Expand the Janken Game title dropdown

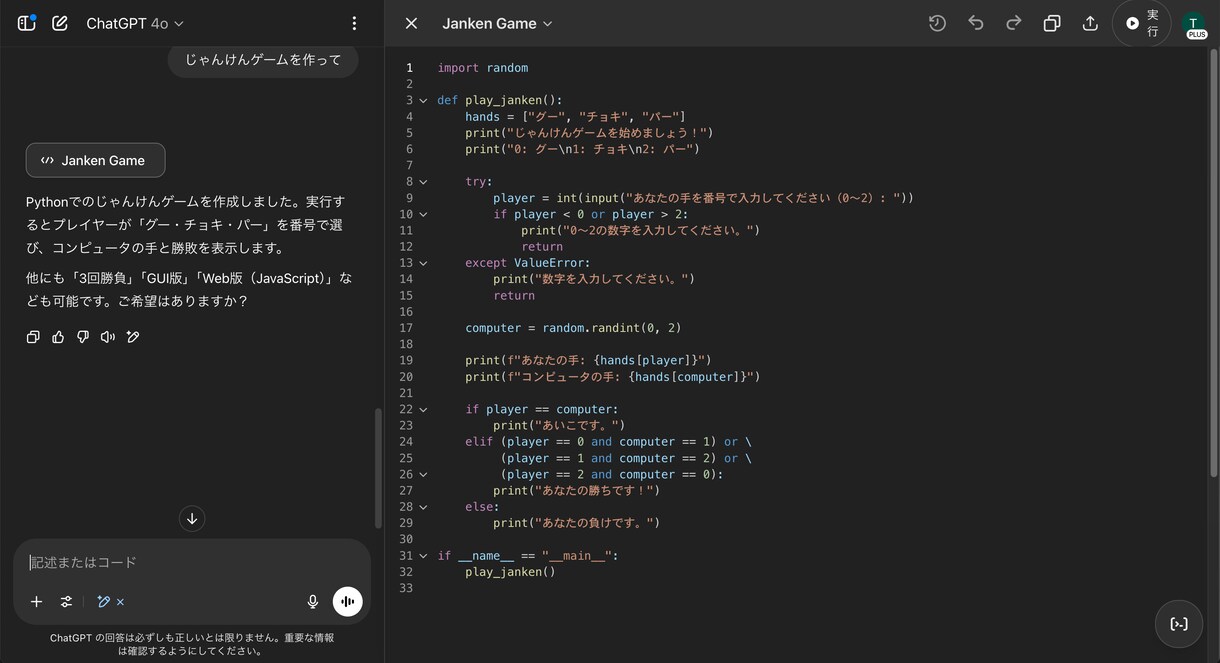point(497,23)
